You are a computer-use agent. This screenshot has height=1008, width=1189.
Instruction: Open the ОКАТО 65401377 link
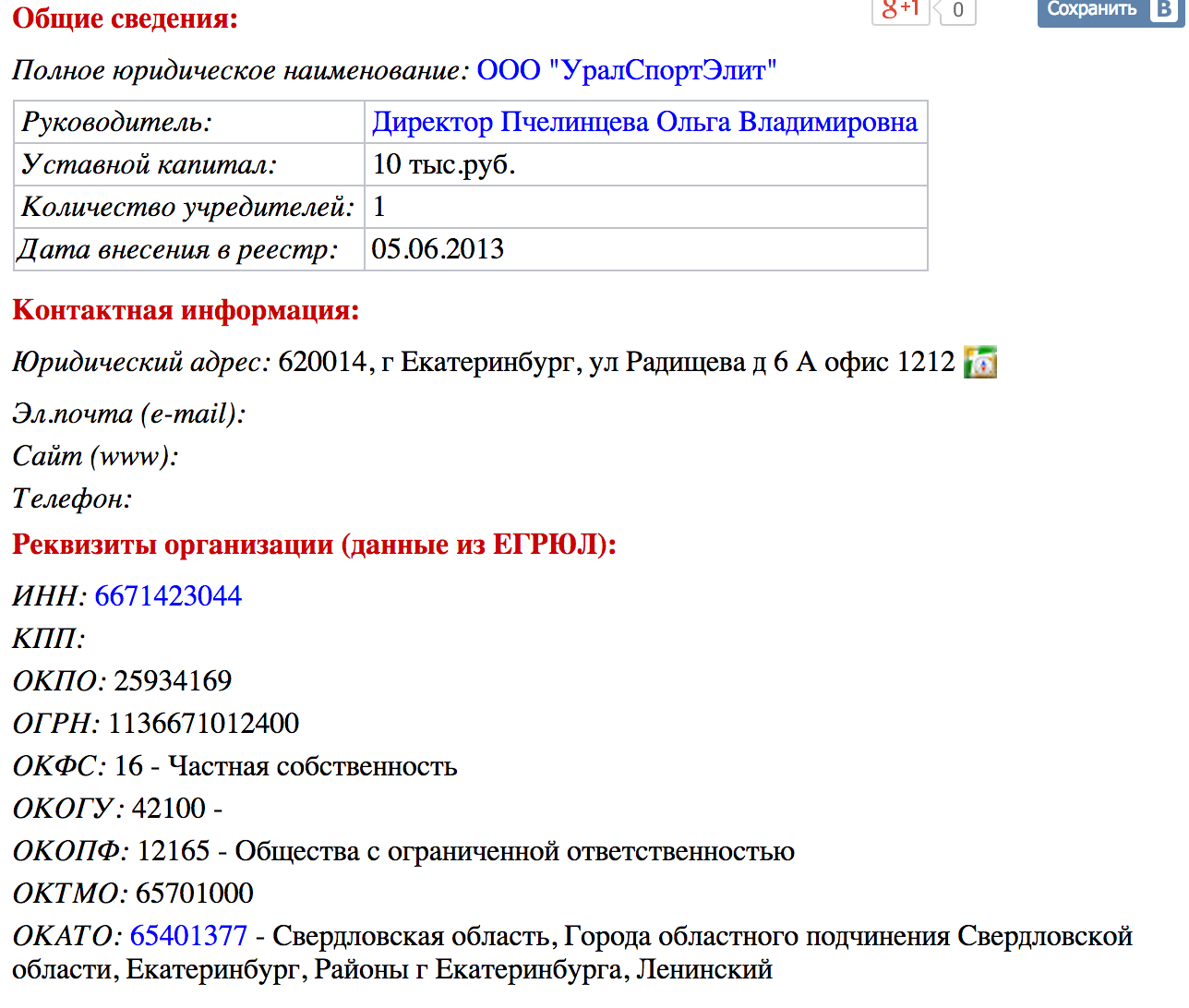tap(188, 936)
